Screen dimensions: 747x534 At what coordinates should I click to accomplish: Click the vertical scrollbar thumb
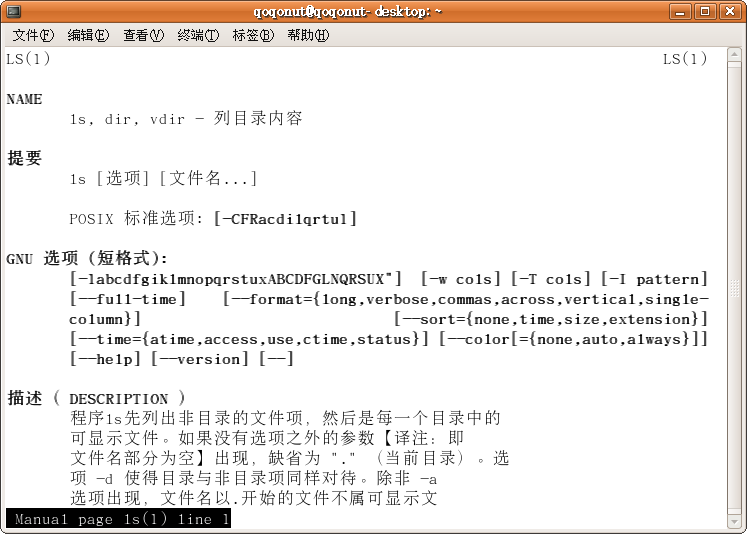click(735, 288)
